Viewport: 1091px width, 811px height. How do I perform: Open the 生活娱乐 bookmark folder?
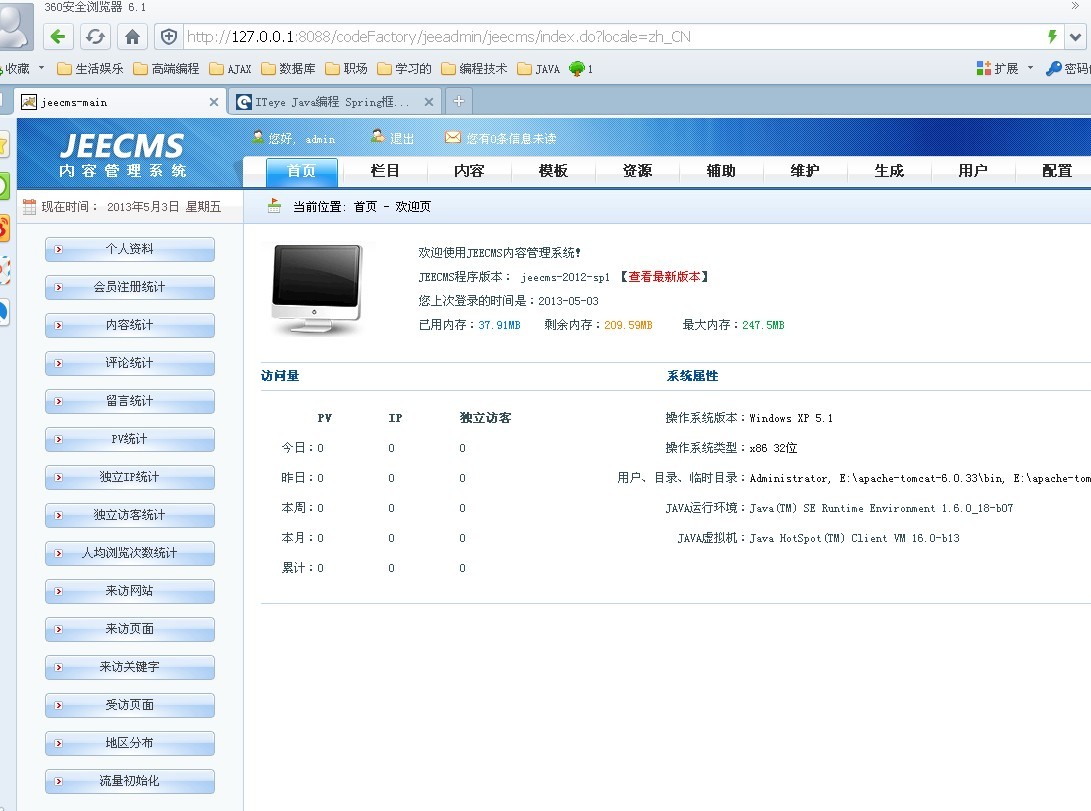90,68
